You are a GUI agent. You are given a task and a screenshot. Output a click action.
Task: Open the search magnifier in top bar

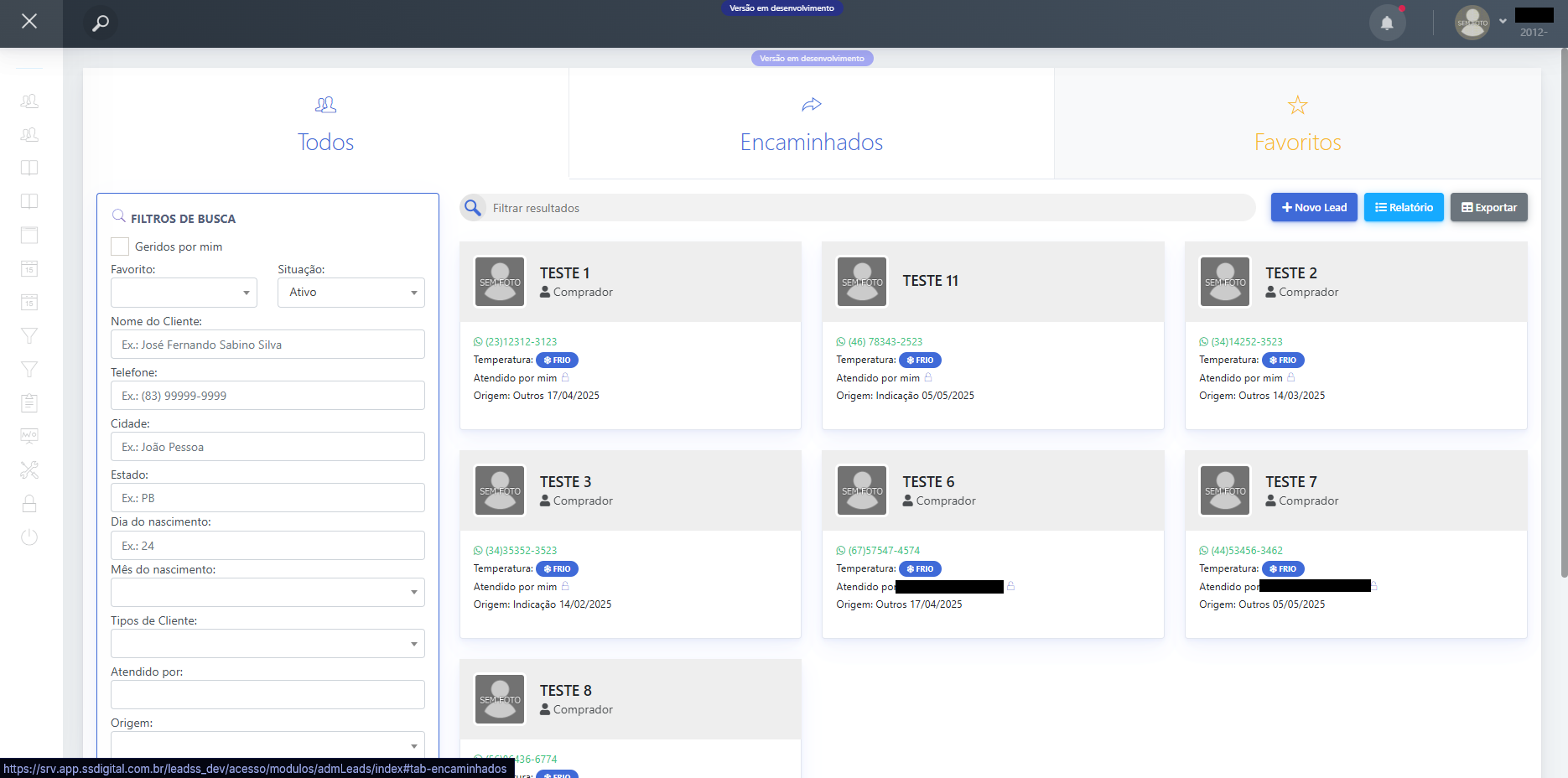click(x=101, y=23)
